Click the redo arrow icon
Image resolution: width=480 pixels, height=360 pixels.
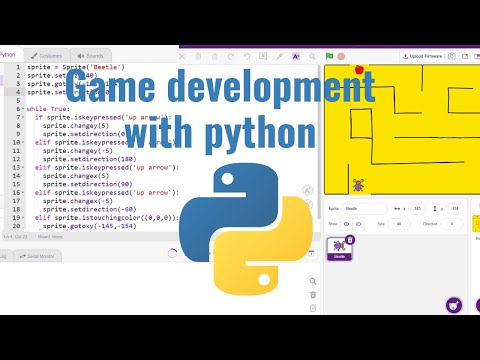[x=231, y=56]
